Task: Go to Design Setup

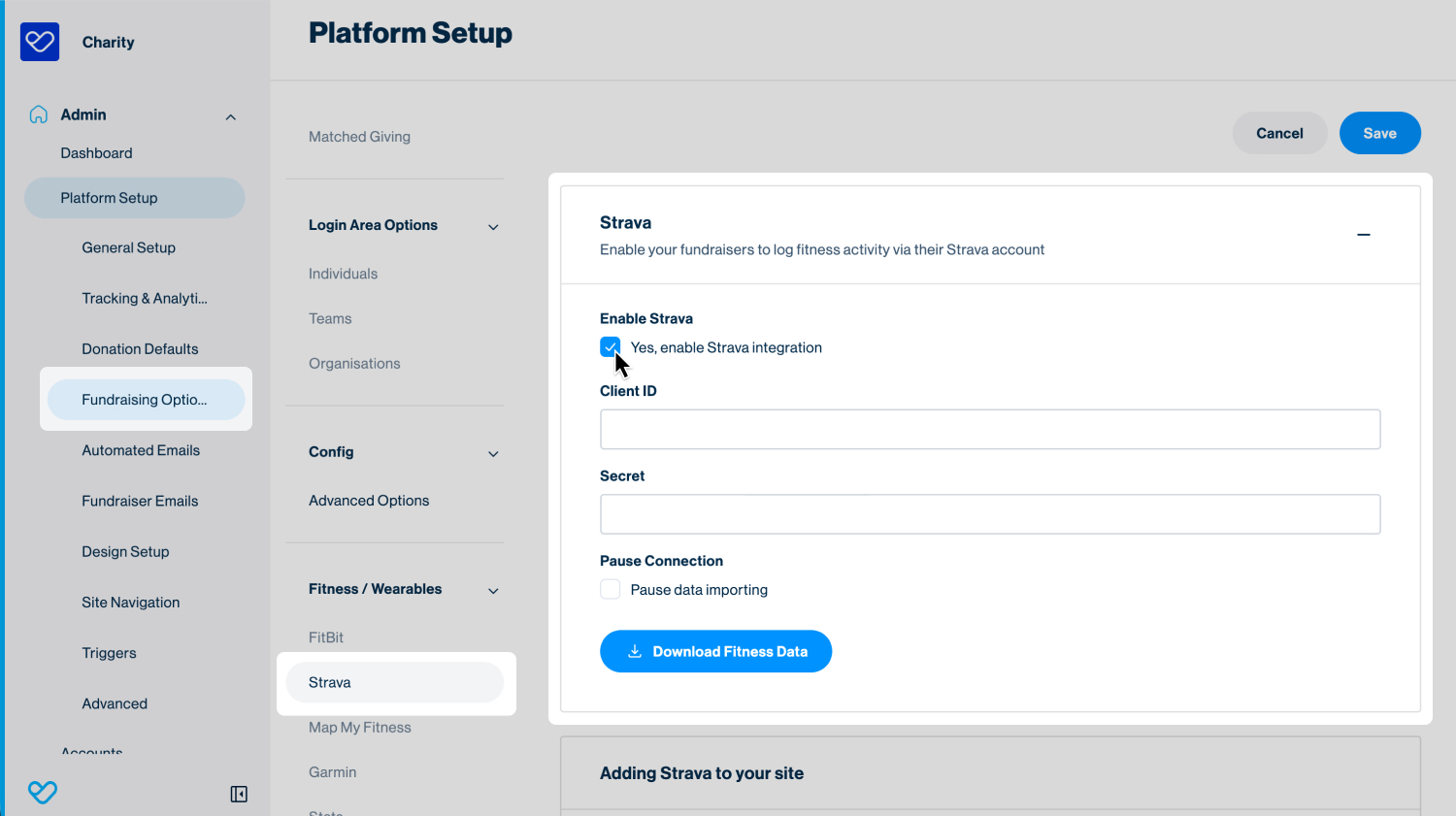Action: pos(125,551)
